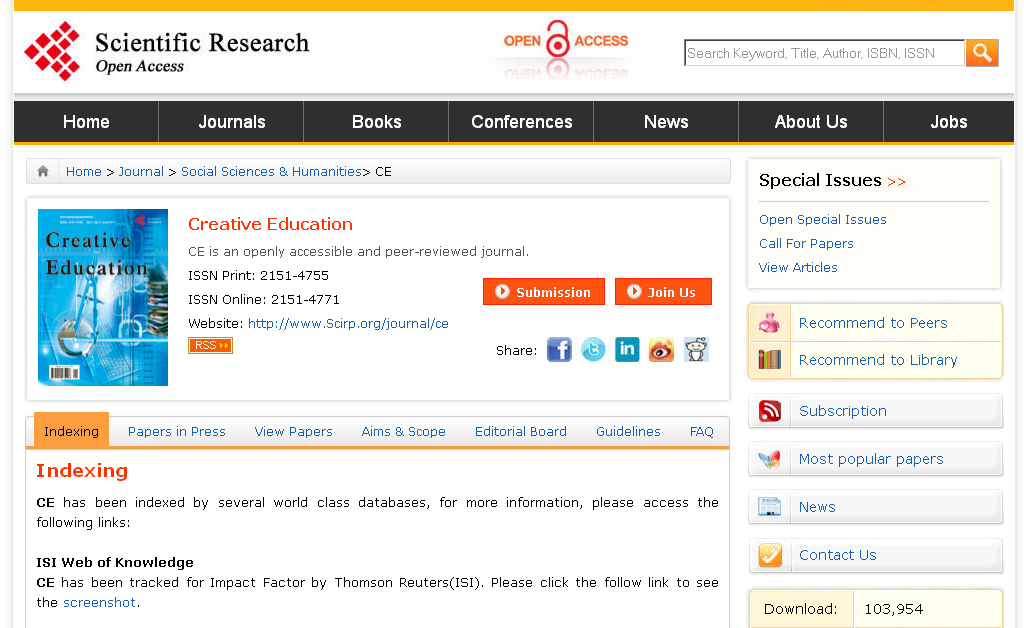Click the Submission button
This screenshot has width=1024, height=628.
[544, 292]
